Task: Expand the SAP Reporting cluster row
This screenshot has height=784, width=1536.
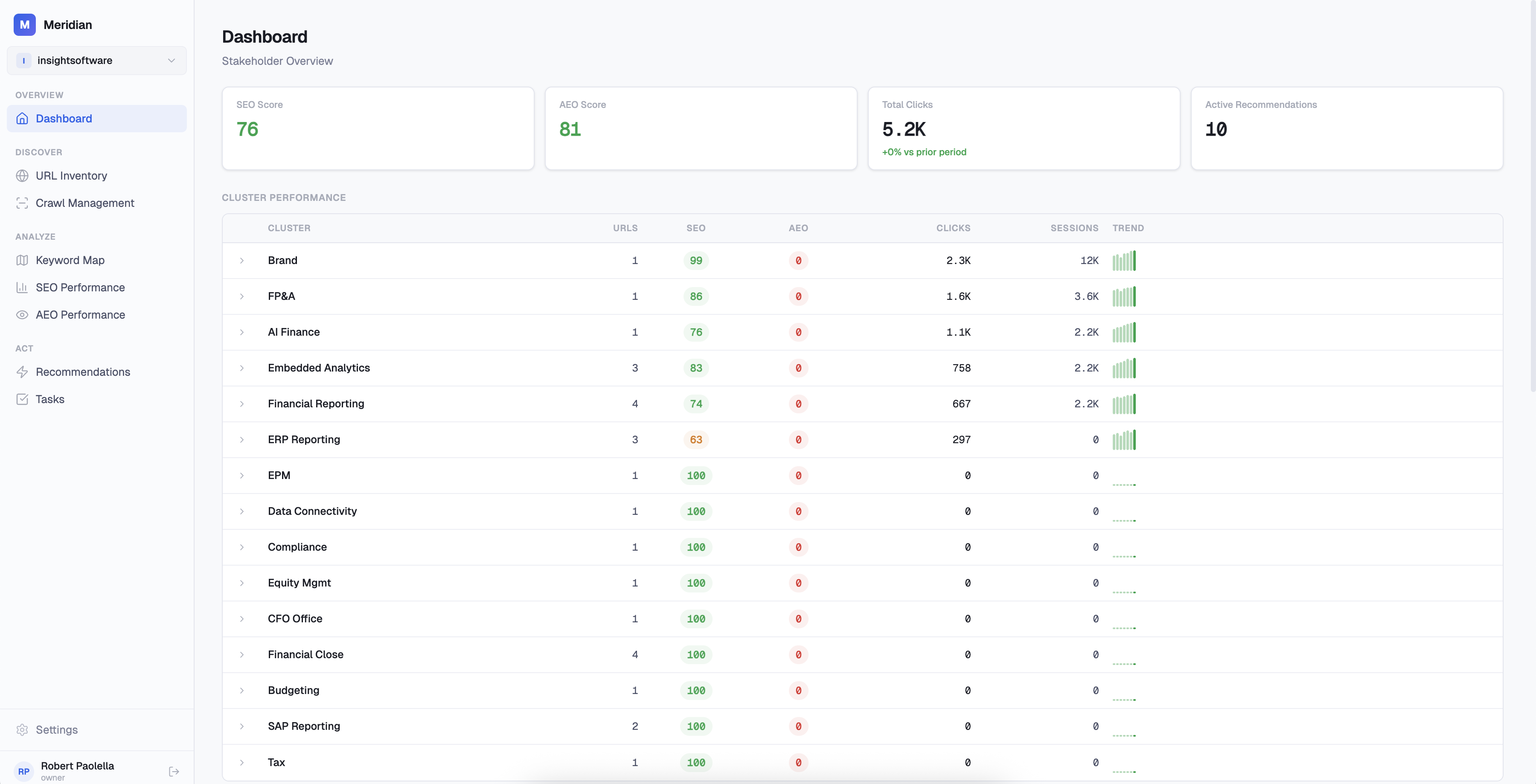Action: pos(242,726)
